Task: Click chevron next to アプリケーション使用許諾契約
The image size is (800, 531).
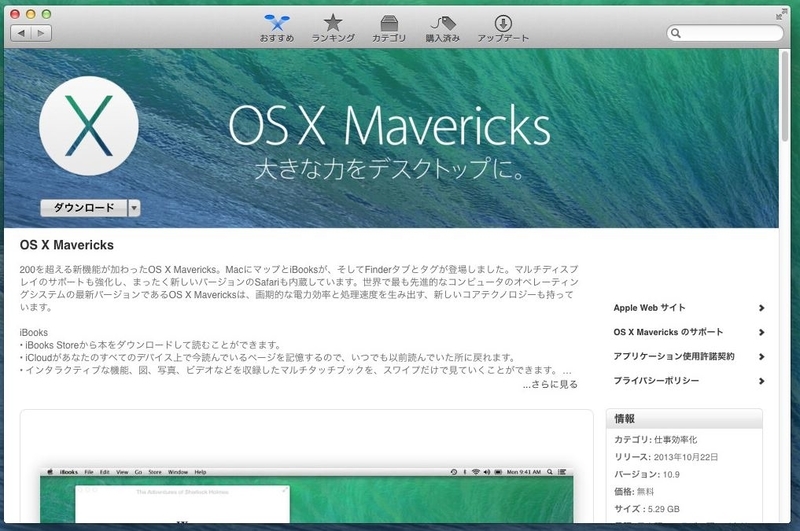Action: click(x=761, y=357)
